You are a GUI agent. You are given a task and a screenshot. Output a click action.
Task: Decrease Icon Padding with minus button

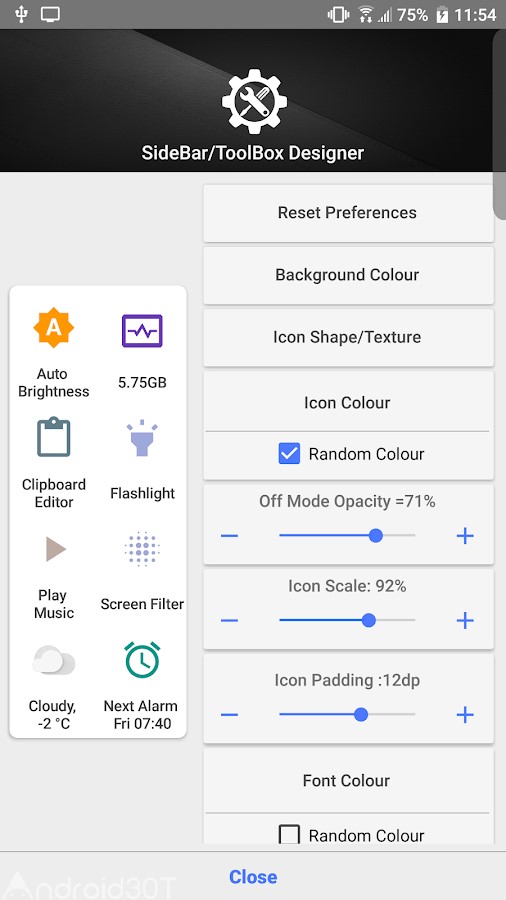click(x=229, y=714)
